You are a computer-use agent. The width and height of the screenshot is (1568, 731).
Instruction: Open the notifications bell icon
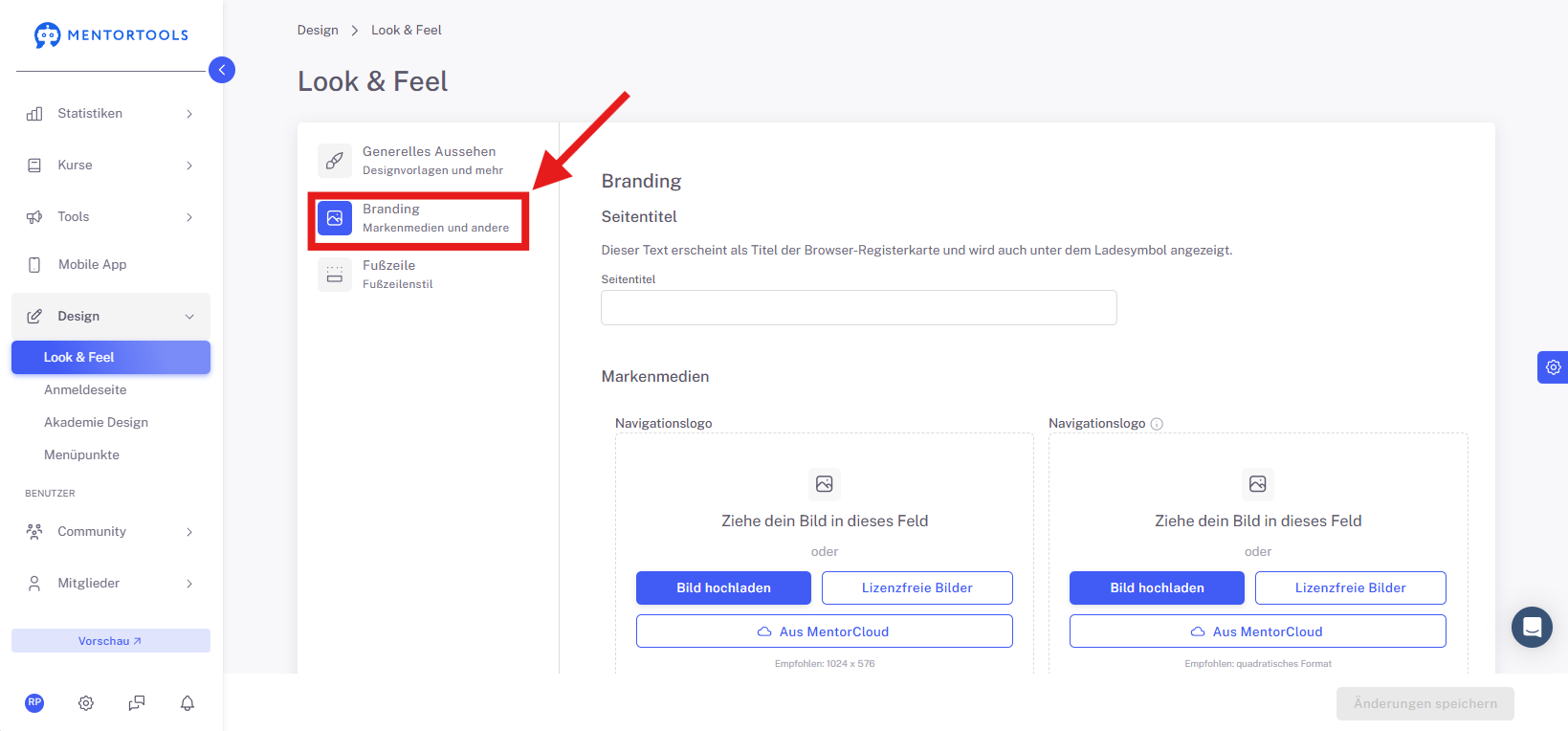188,703
